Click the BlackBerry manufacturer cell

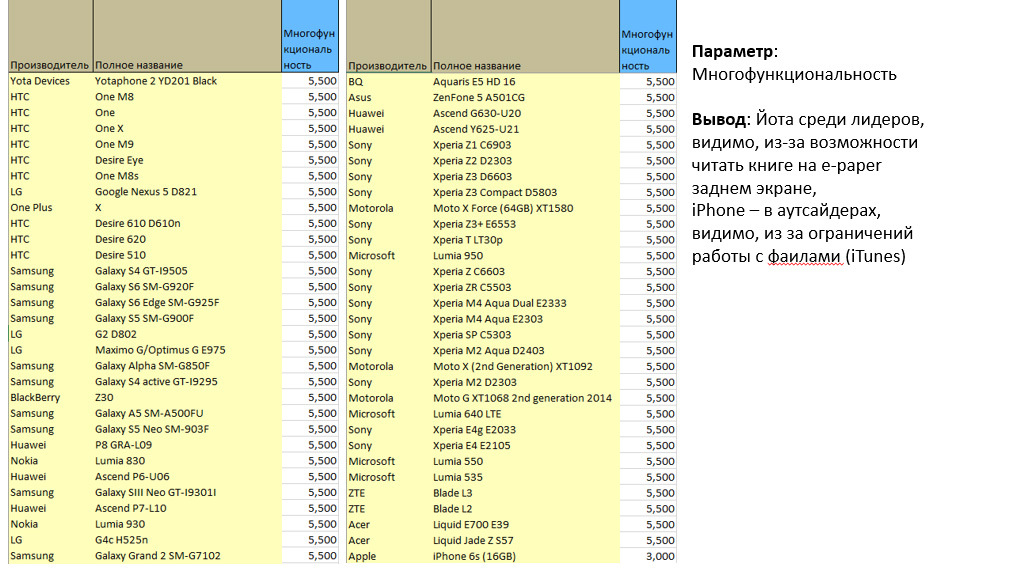51,397
